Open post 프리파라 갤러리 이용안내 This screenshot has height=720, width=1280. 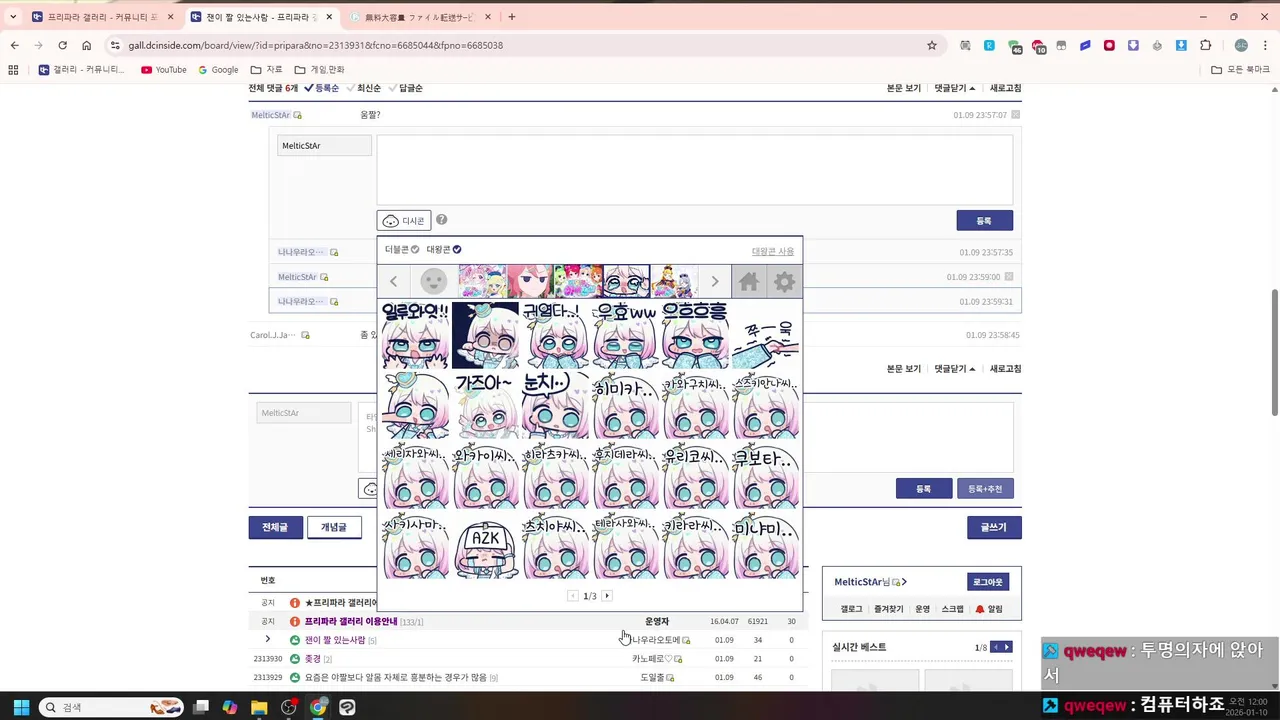click(351, 621)
